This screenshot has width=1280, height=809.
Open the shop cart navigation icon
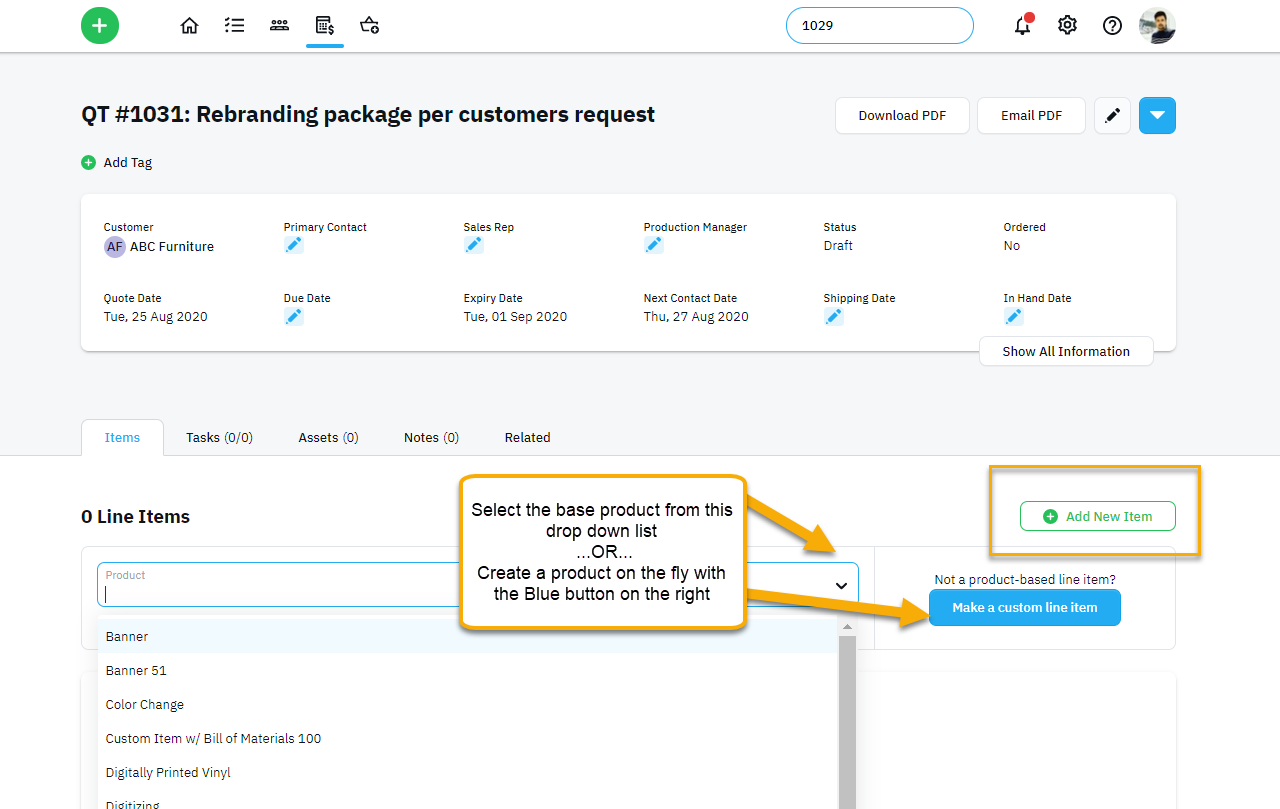tap(369, 25)
